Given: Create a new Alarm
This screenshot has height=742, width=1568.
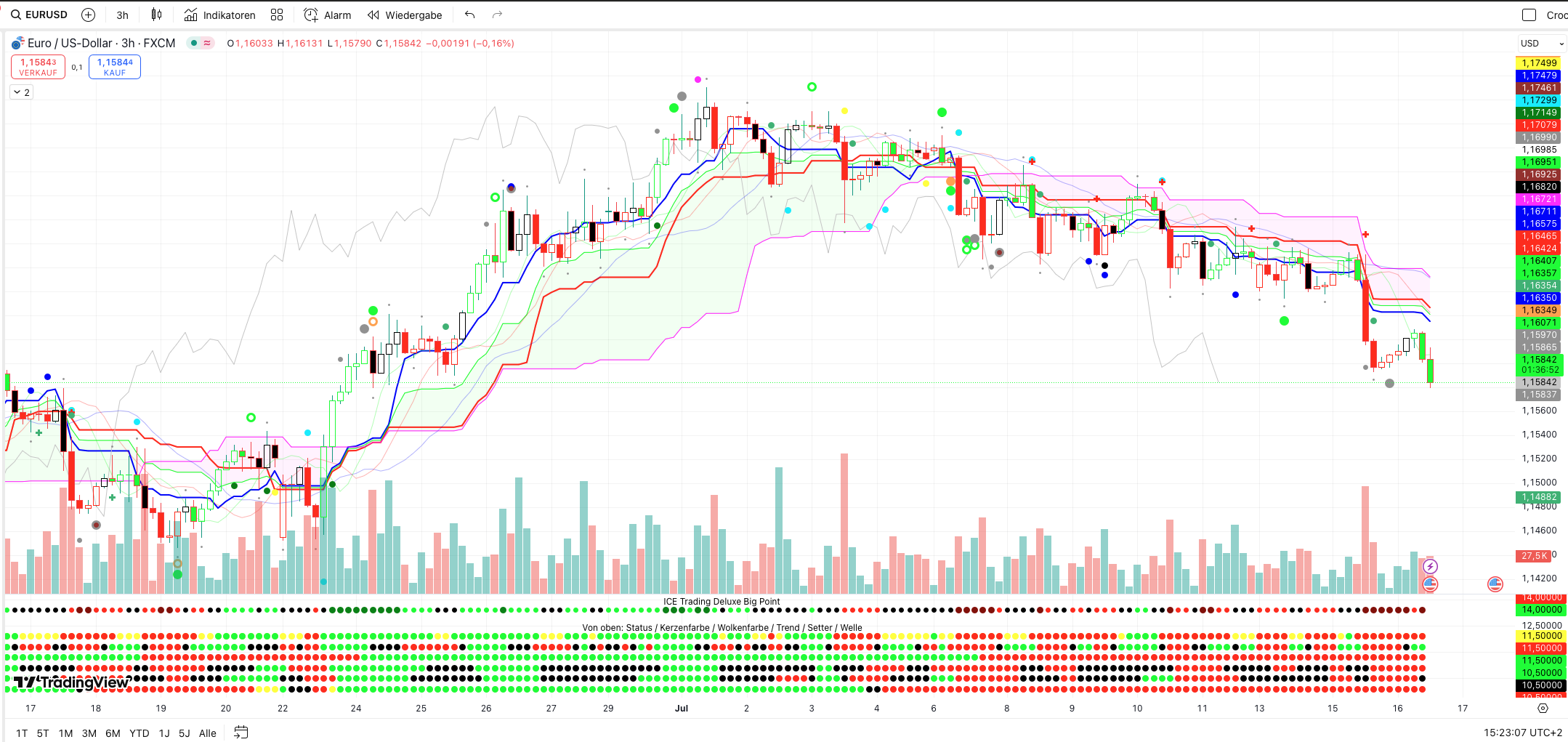Looking at the screenshot, I should click(x=327, y=15).
